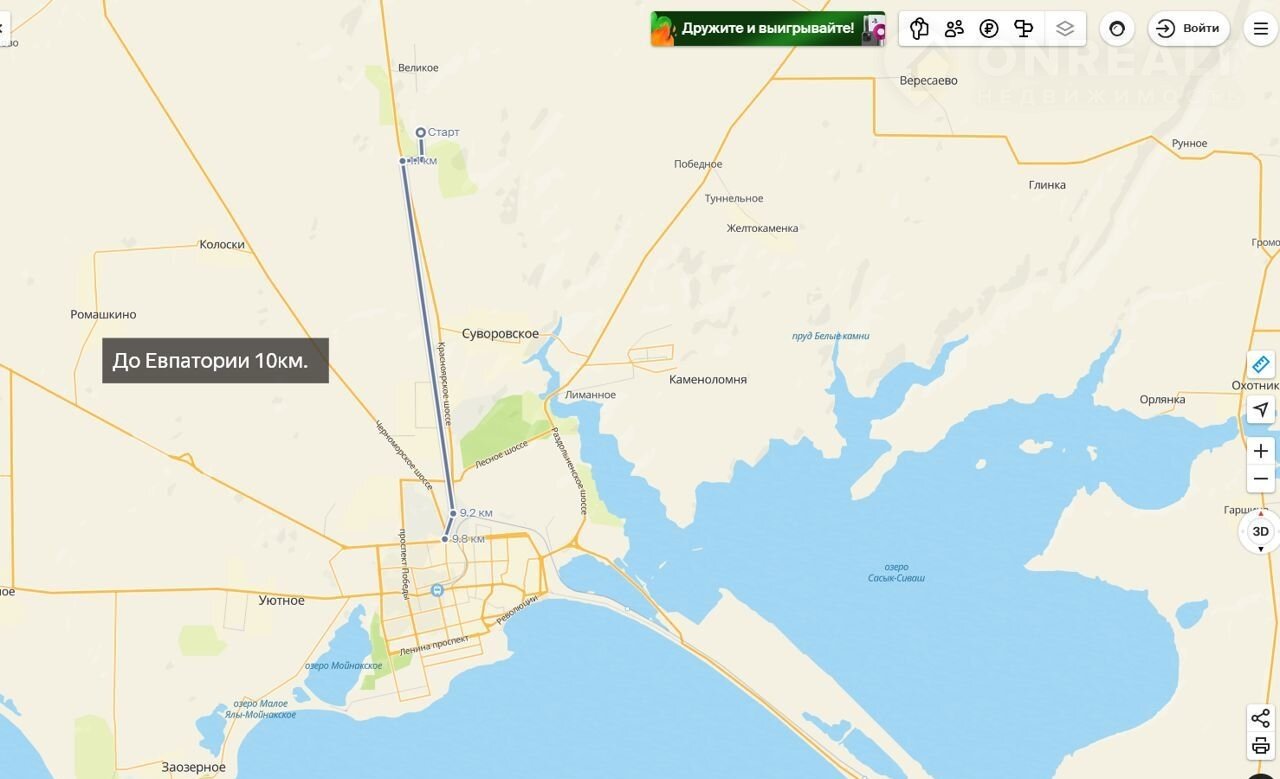Expand the map layers selector
The image size is (1280, 779).
click(1065, 28)
